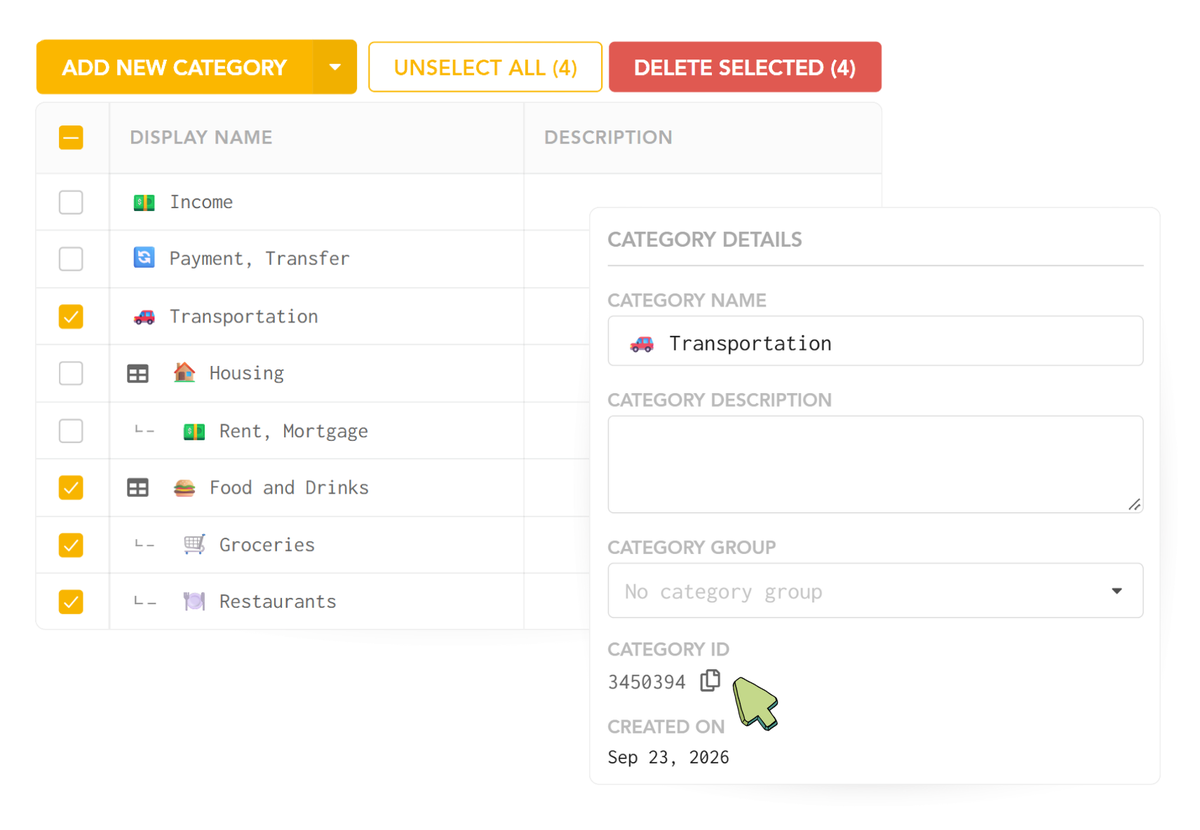
Task: Click the burger icon beside Food and Drinks
Action: click(x=184, y=488)
